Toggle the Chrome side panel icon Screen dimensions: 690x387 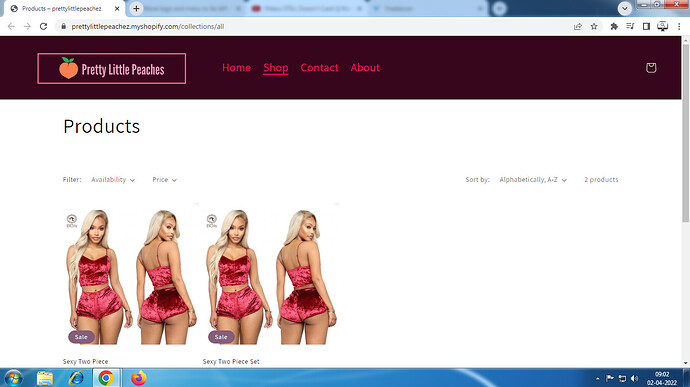[x=646, y=26]
